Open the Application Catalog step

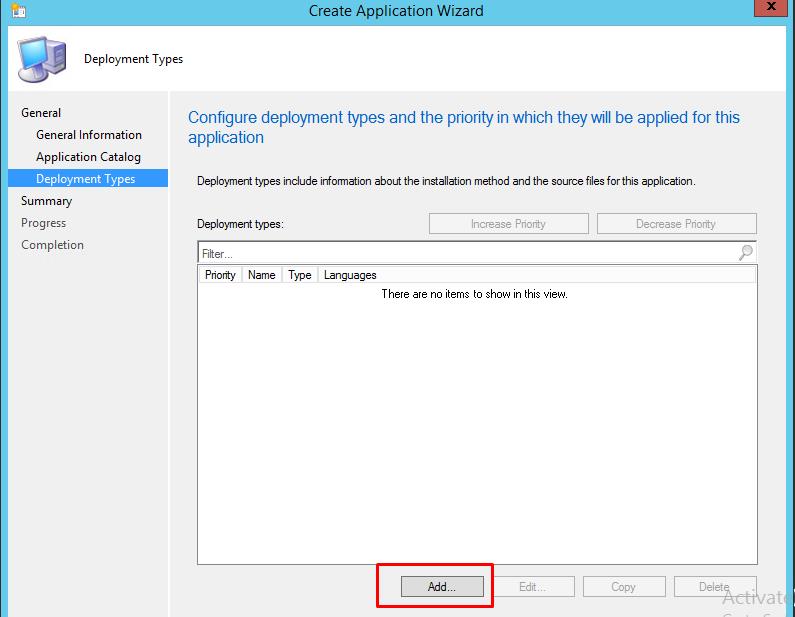88,157
